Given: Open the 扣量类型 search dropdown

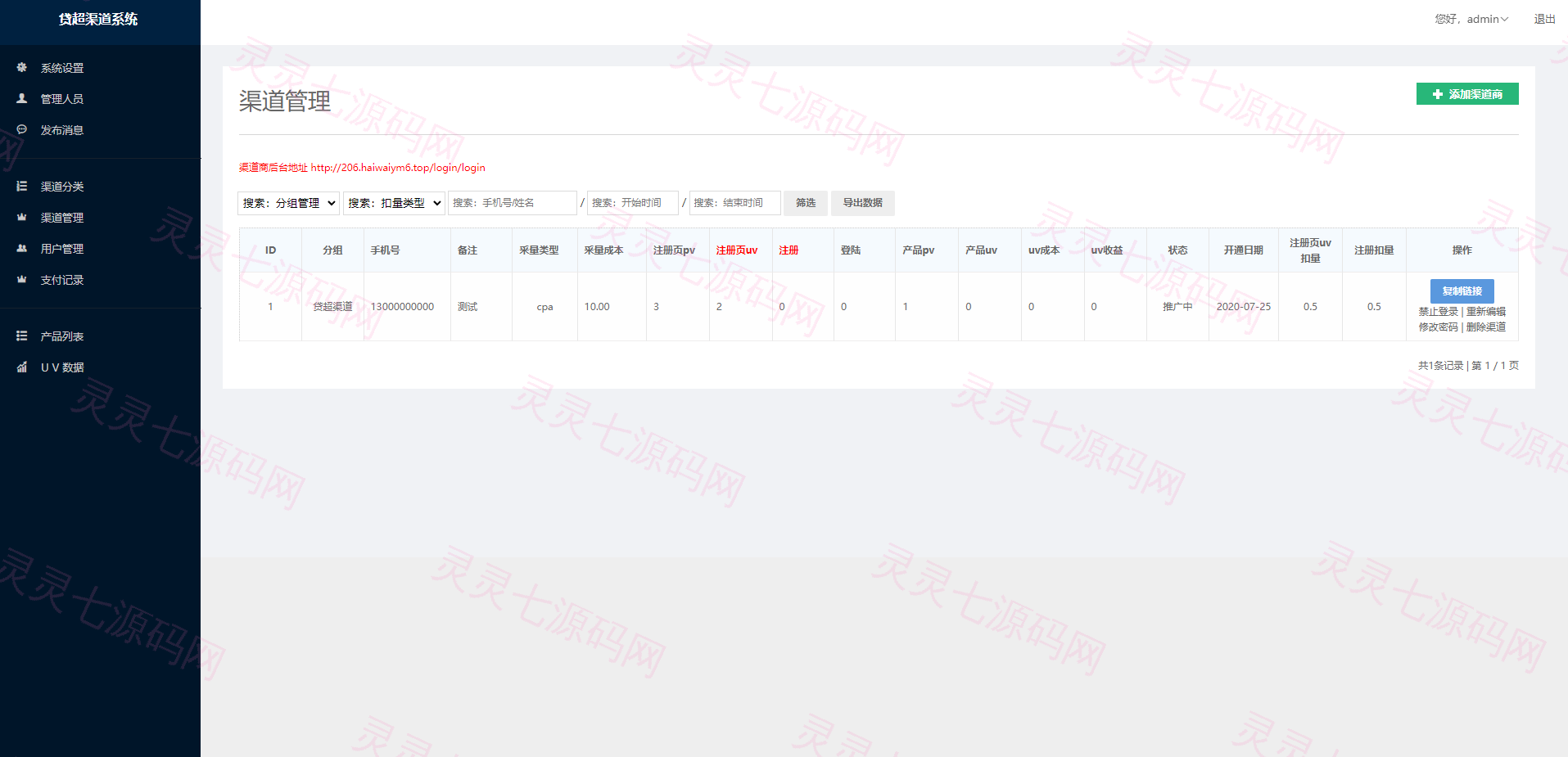Looking at the screenshot, I should pyautogui.click(x=394, y=203).
